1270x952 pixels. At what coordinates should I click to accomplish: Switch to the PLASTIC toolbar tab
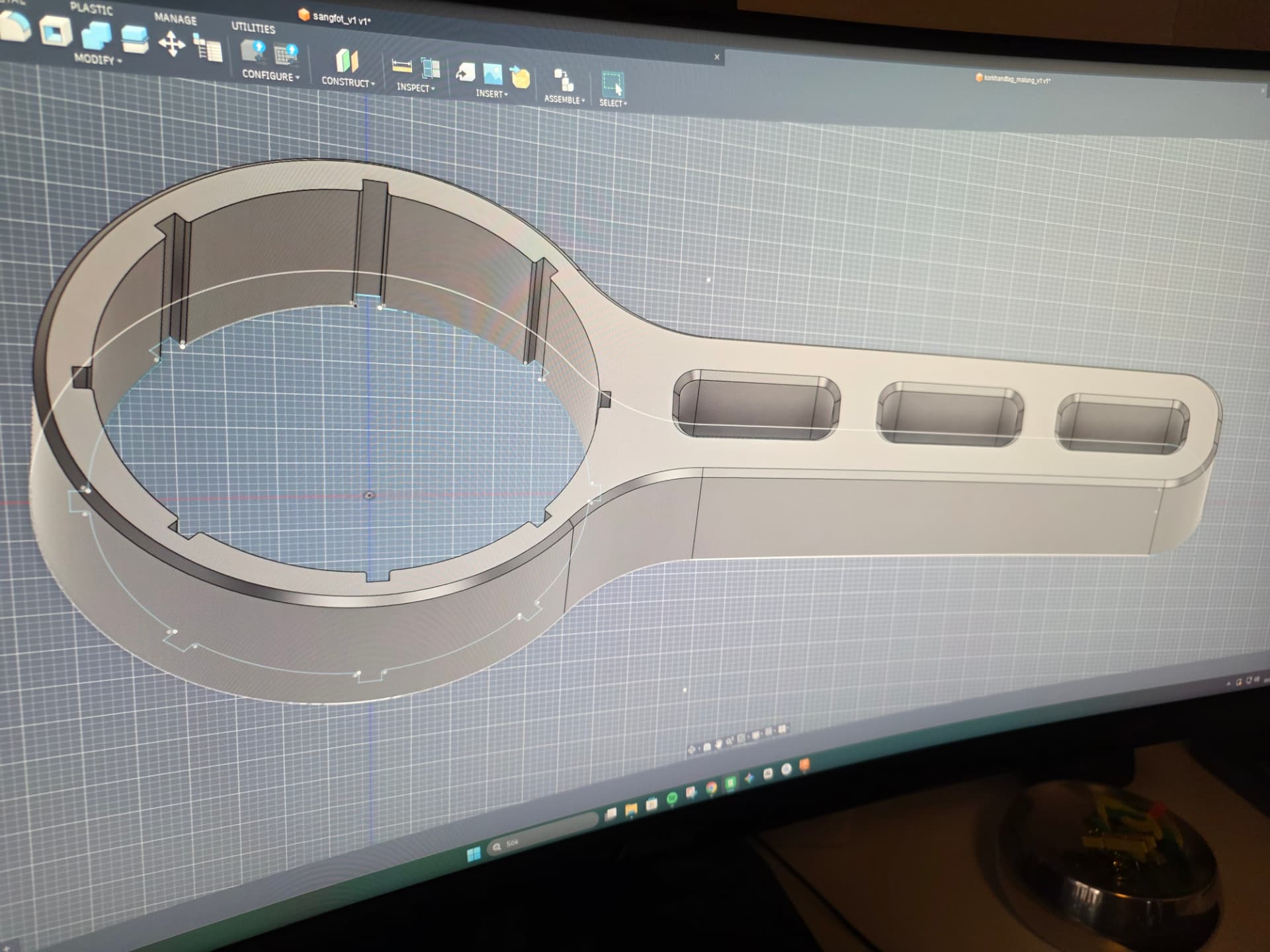[x=91, y=9]
